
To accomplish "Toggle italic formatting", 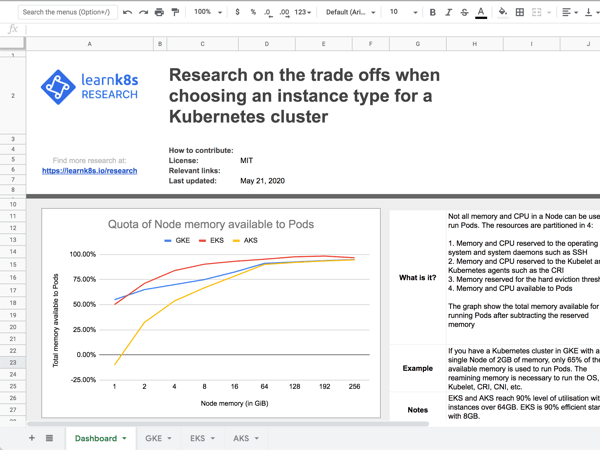I will tap(448, 12).
